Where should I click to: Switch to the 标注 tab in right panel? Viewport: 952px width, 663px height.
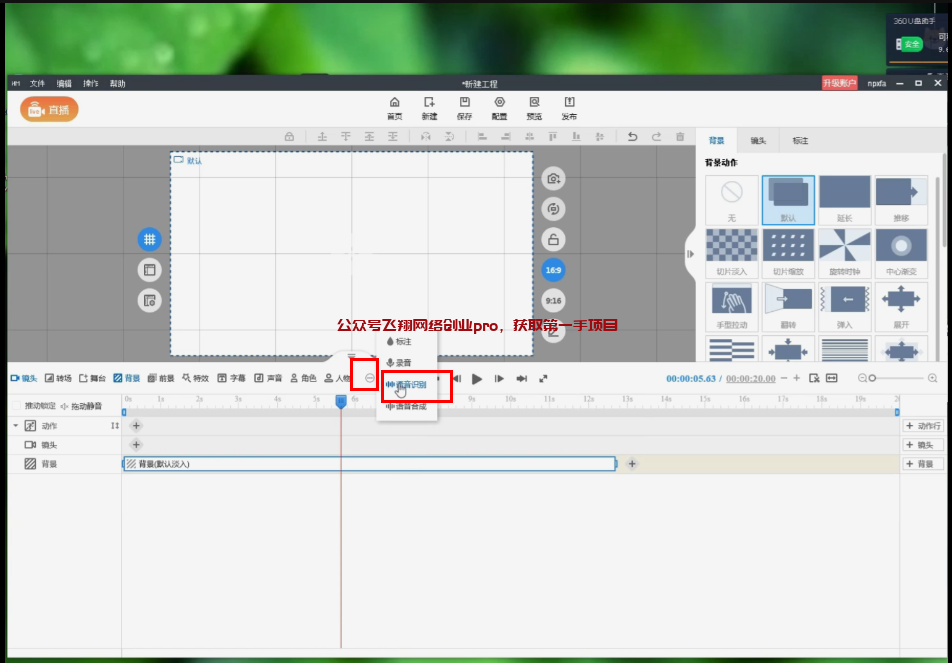point(800,141)
